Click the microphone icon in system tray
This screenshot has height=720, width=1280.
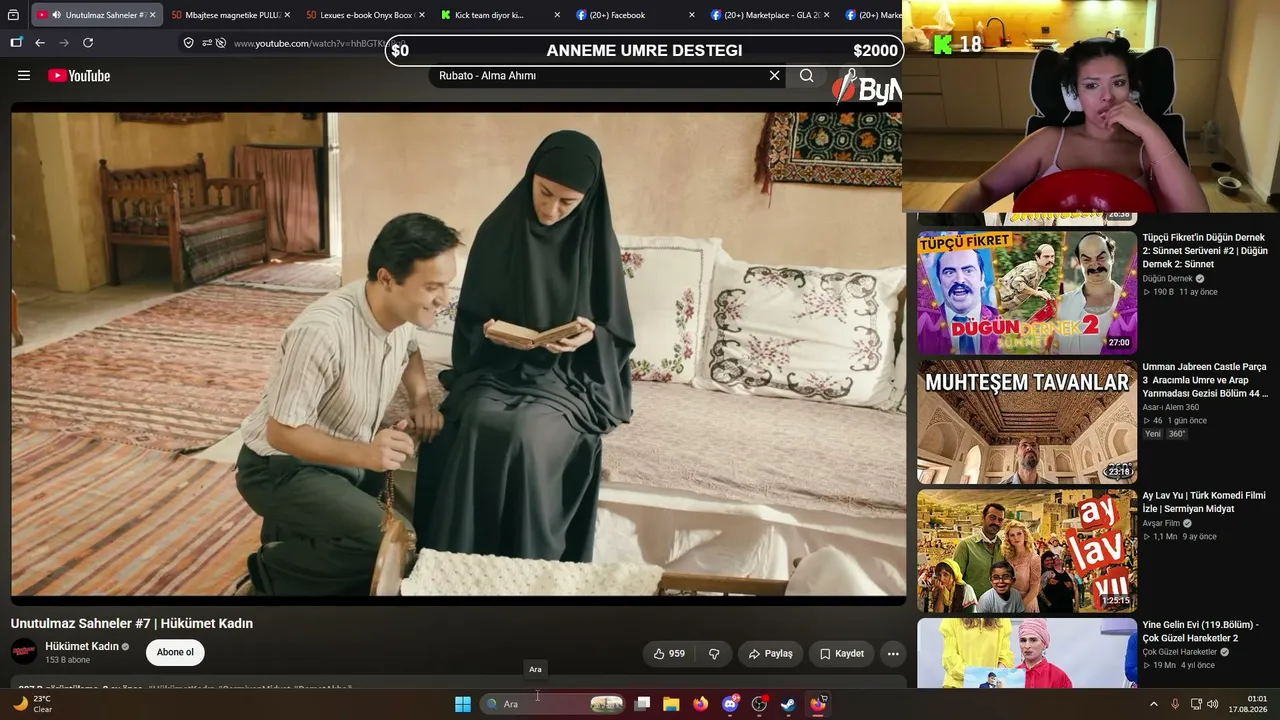pos(1175,704)
